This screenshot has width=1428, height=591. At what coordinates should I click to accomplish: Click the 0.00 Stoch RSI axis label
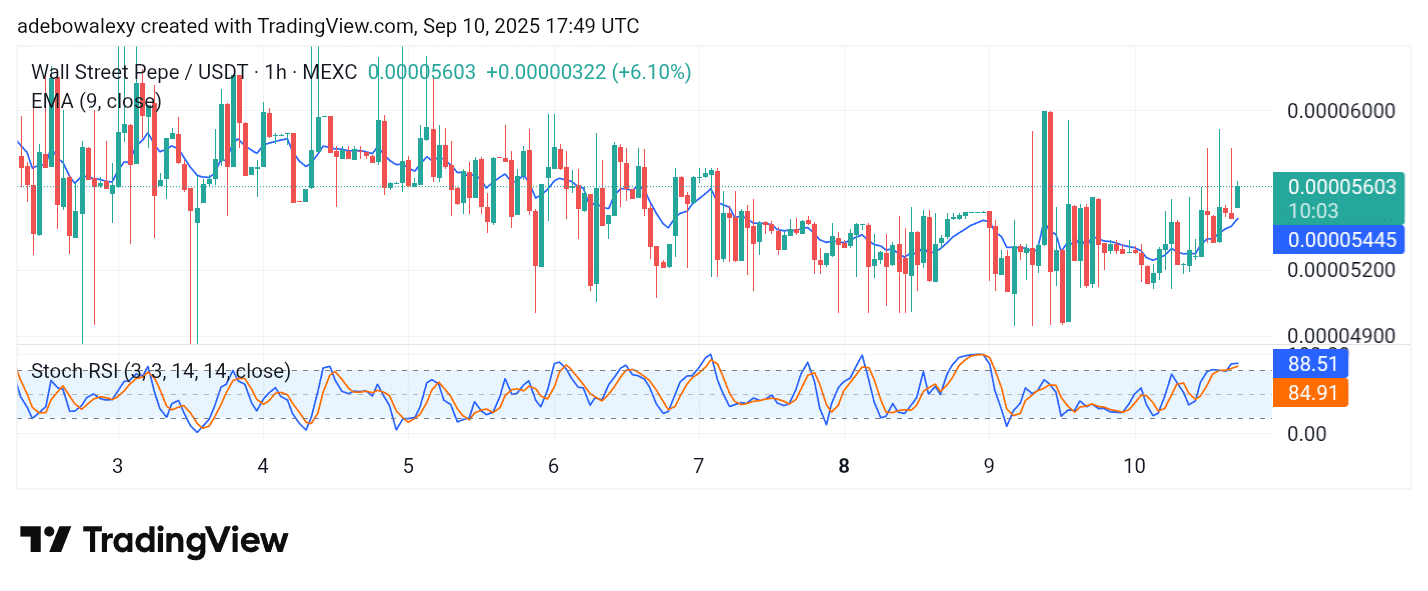click(1307, 434)
